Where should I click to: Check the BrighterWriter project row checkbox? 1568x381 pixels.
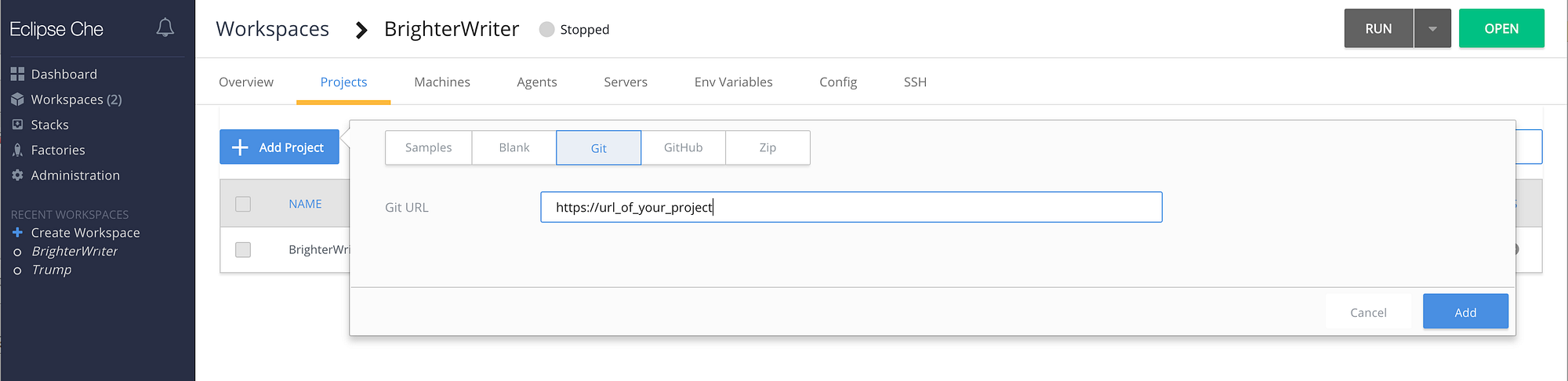(x=243, y=249)
